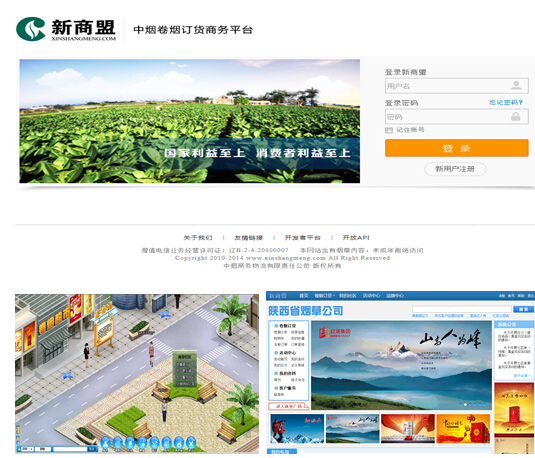Viewport: 535px width, 458px height.
Task: Open the 关于我们 footer link
Action: point(198,238)
